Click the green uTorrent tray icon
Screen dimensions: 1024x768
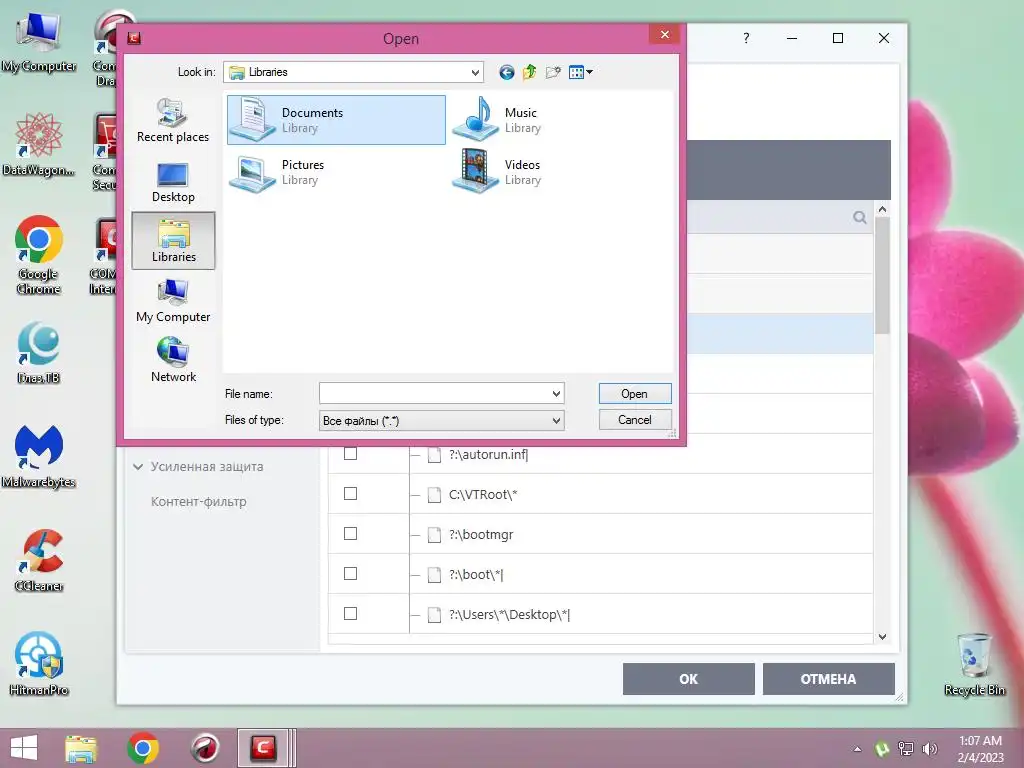click(882, 749)
